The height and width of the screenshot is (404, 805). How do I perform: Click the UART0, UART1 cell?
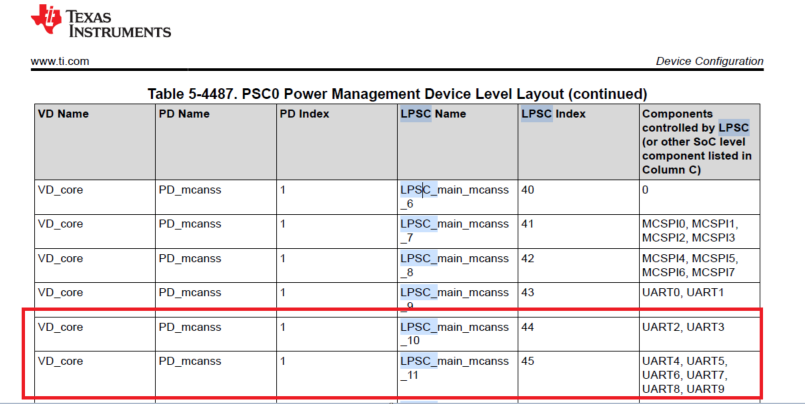pos(683,292)
